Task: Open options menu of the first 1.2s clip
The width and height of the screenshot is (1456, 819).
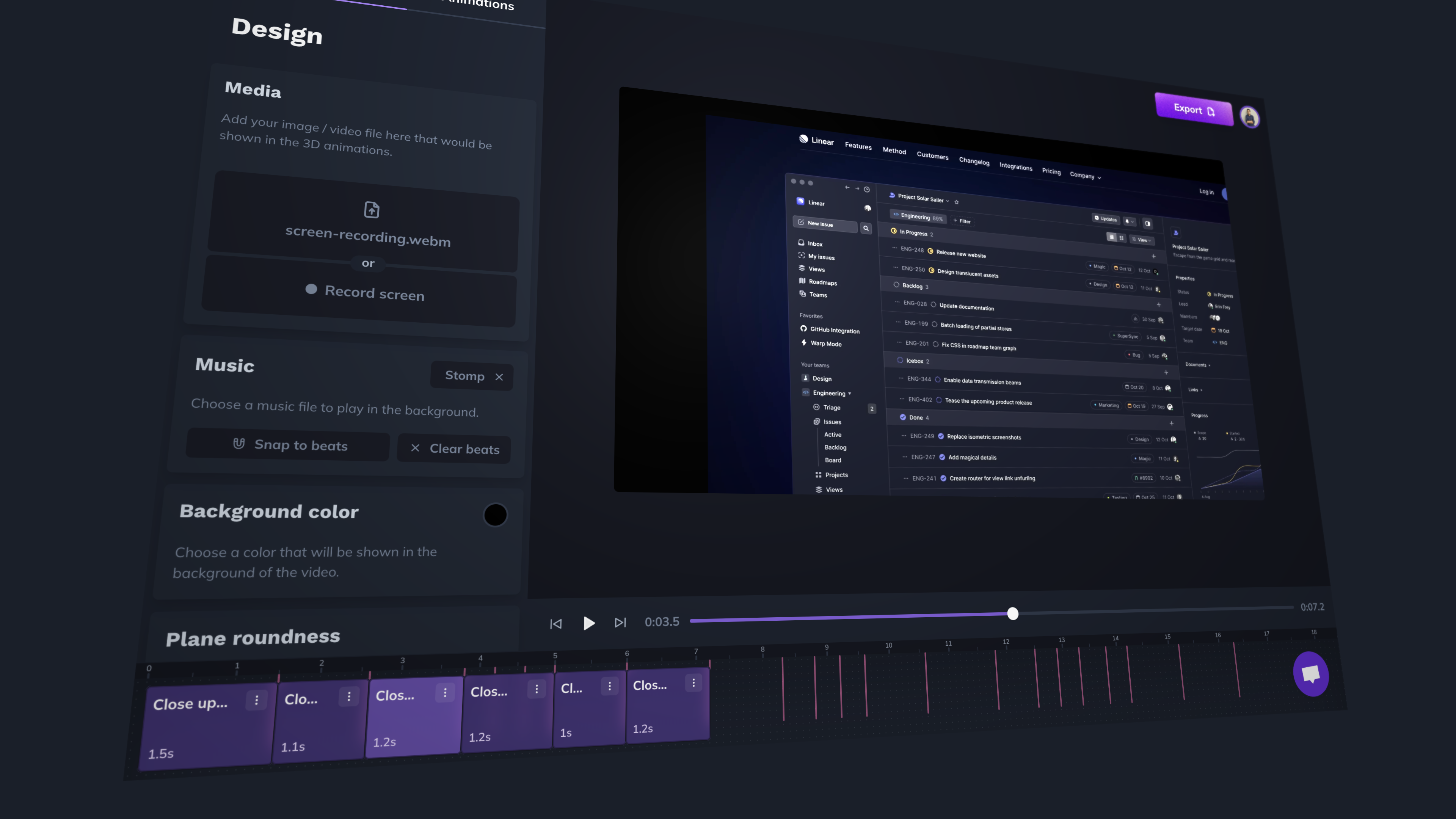Action: point(446,692)
